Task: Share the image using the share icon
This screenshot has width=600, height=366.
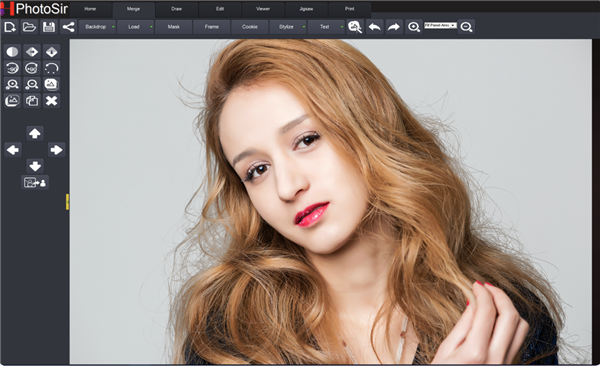Action: tap(68, 27)
